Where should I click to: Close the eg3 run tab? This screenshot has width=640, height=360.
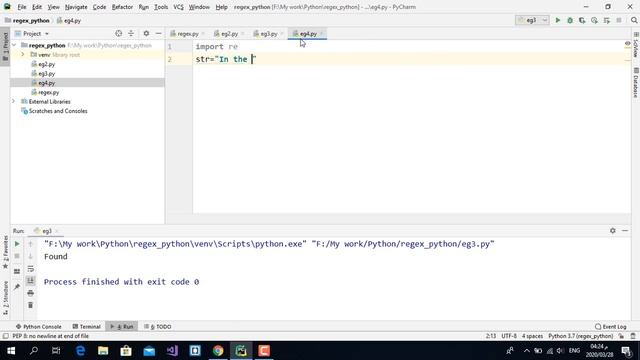pyautogui.click(x=57, y=231)
